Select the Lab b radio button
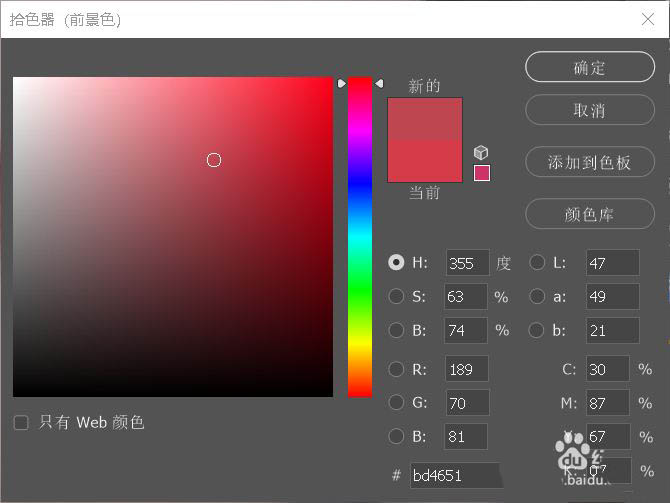 (536, 330)
